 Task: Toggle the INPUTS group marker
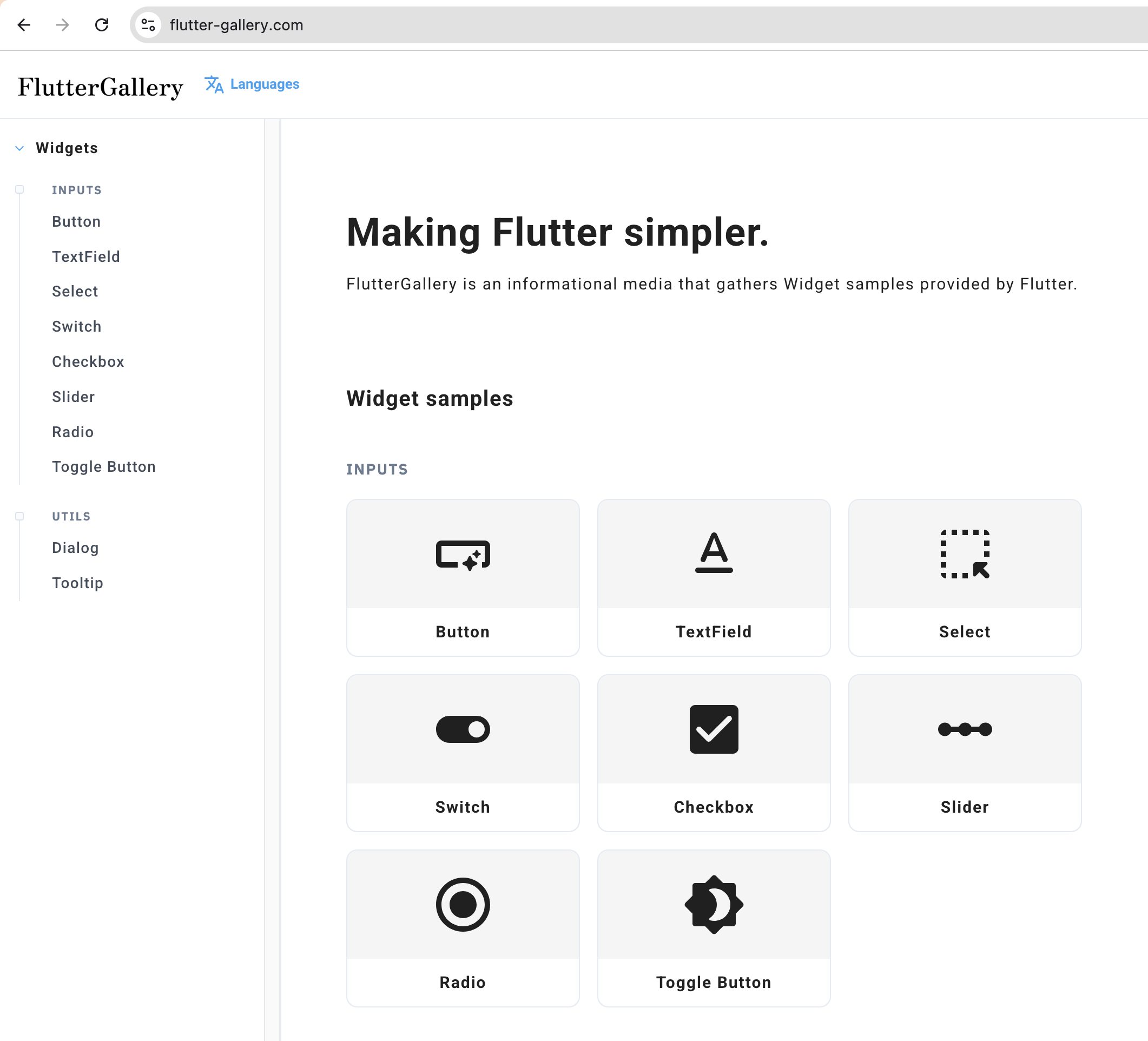19,189
